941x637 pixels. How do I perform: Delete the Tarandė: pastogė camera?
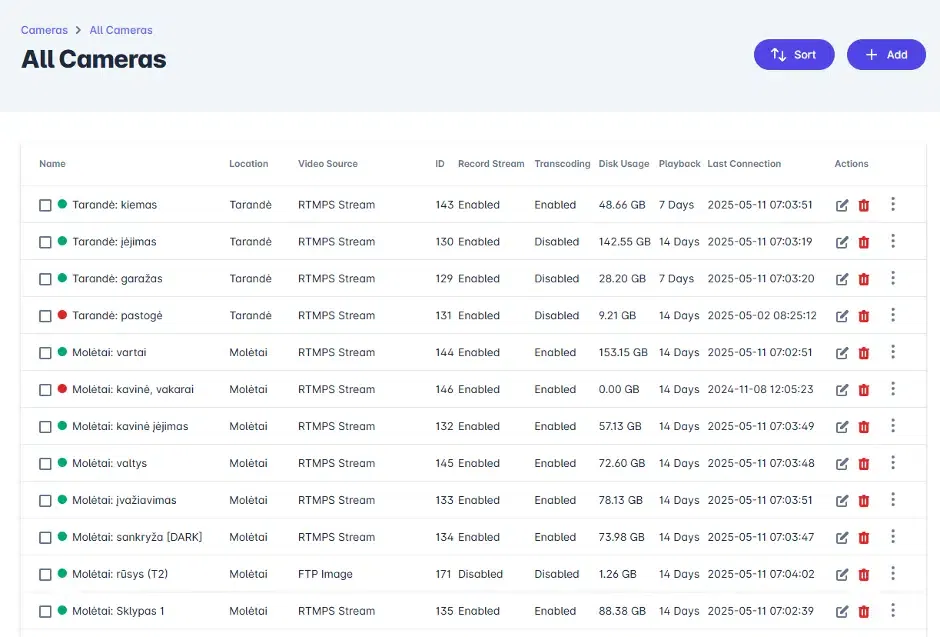(863, 316)
